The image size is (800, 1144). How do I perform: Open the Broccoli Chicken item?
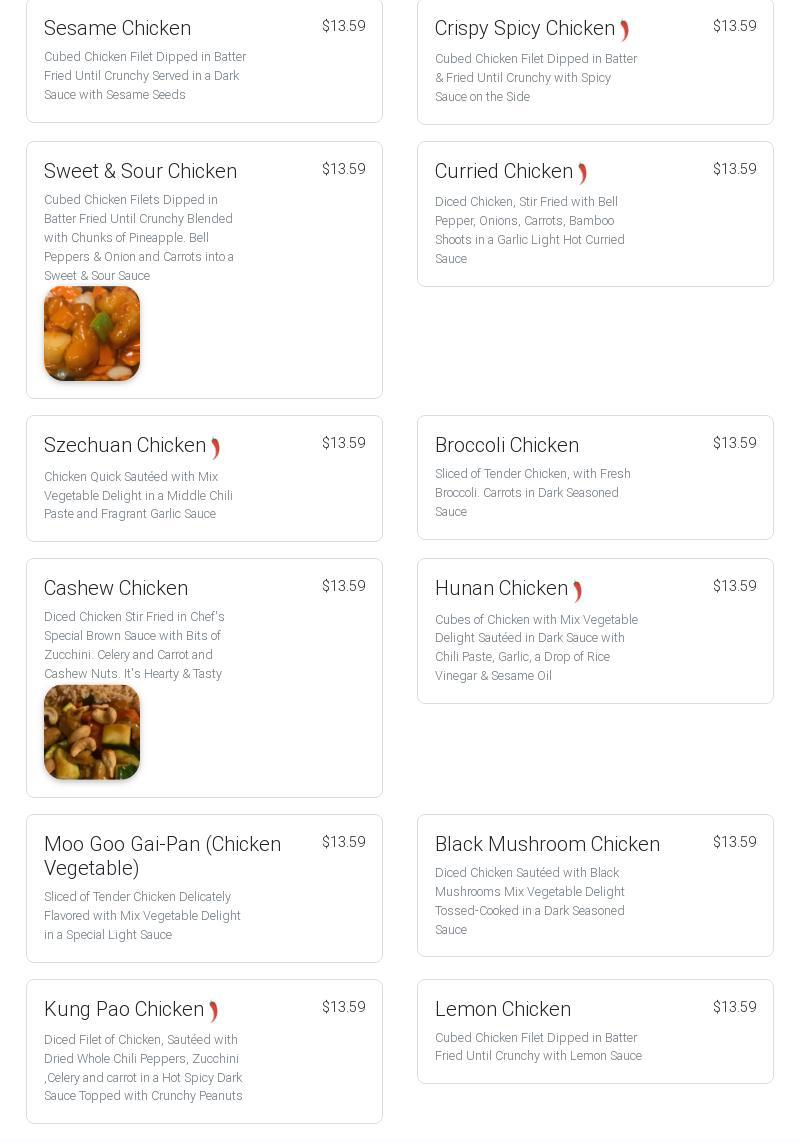[x=506, y=445]
